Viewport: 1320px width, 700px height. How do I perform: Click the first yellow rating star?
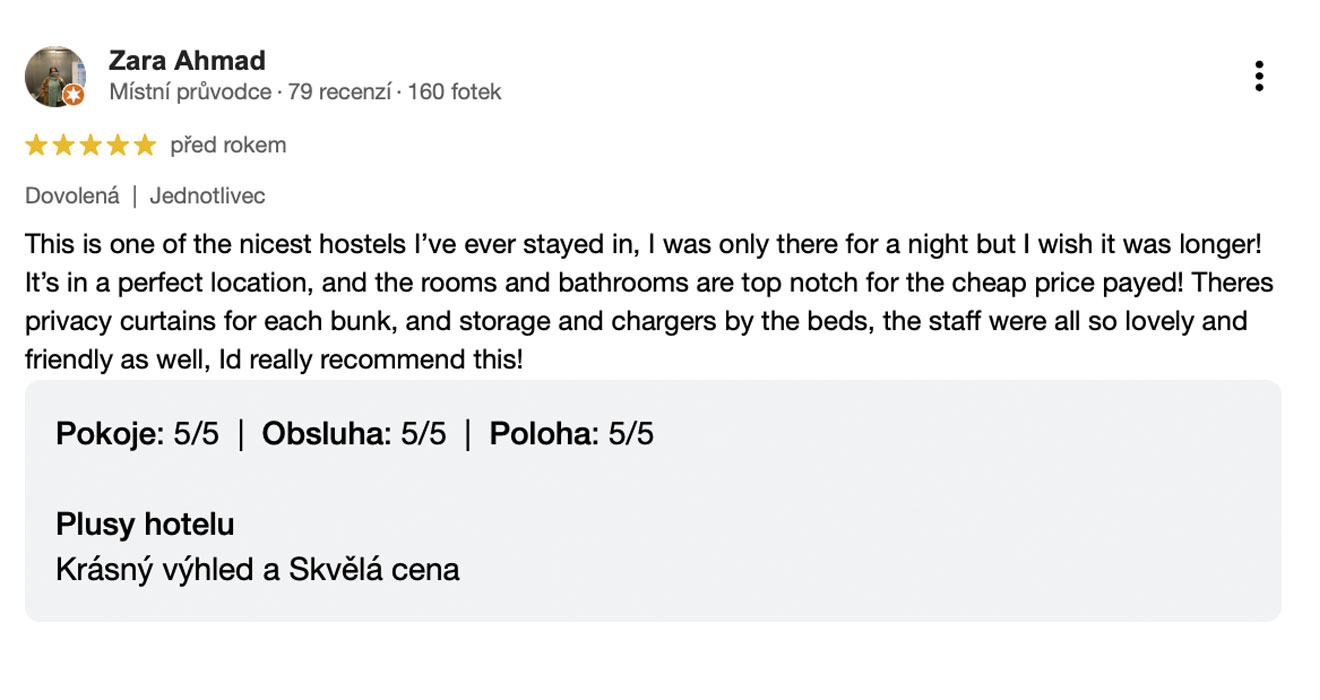(37, 146)
